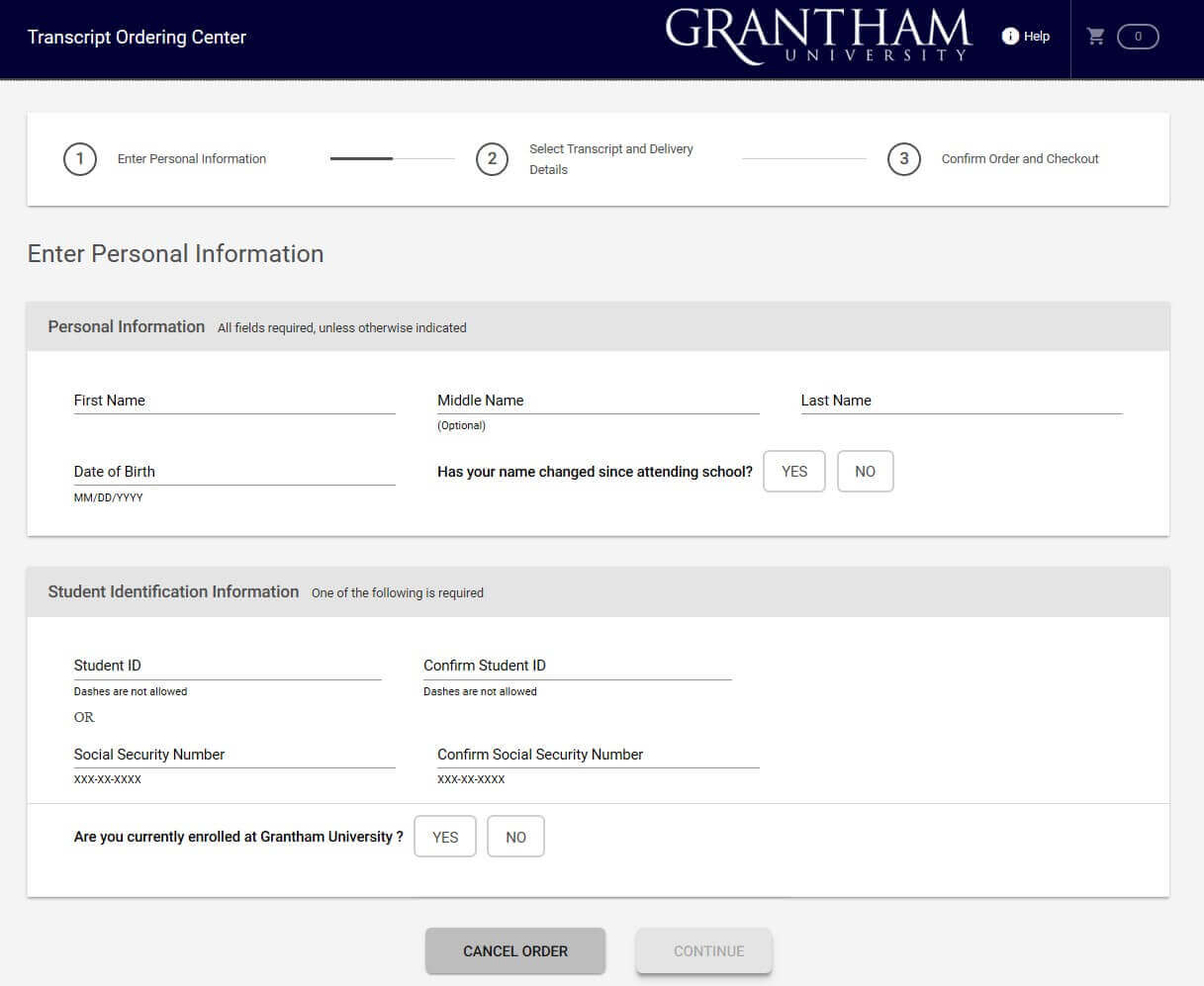1204x986 pixels.
Task: Select NO for name changed since school
Action: click(x=865, y=471)
